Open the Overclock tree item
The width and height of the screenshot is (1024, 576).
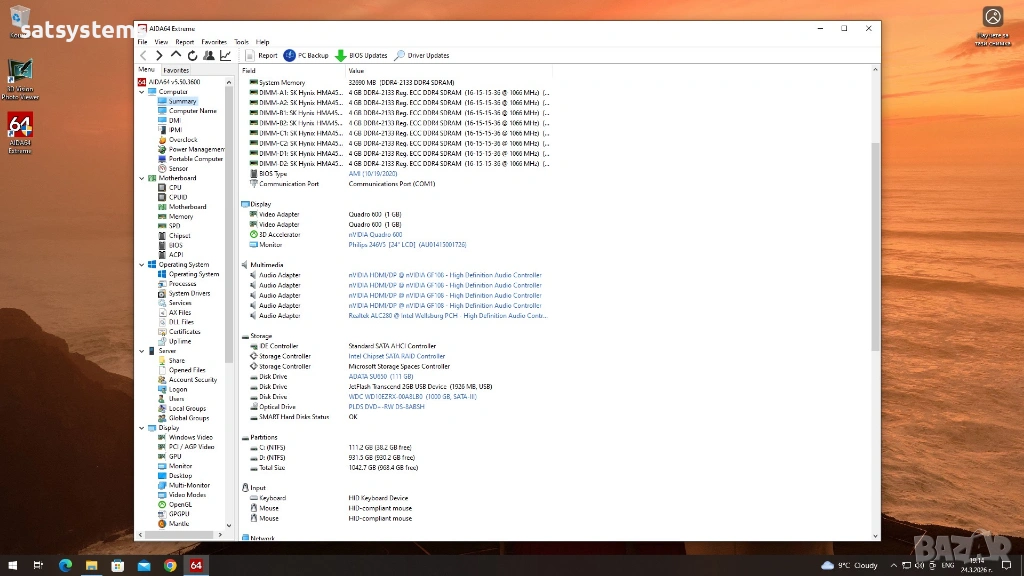182,140
